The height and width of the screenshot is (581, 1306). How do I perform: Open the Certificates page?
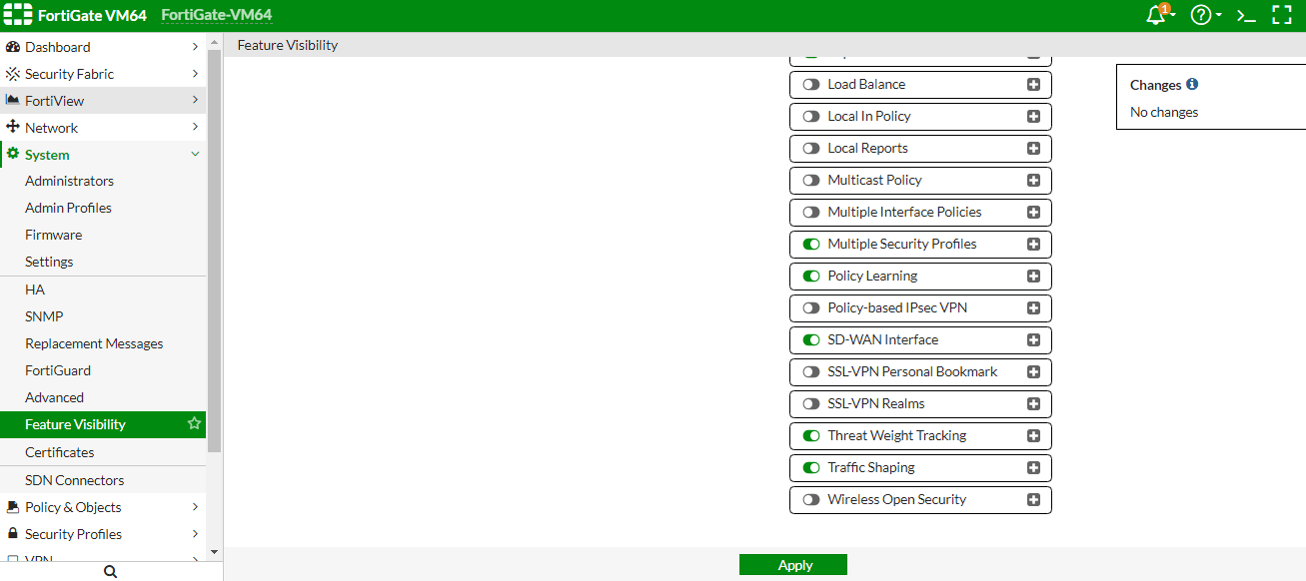[x=60, y=452]
